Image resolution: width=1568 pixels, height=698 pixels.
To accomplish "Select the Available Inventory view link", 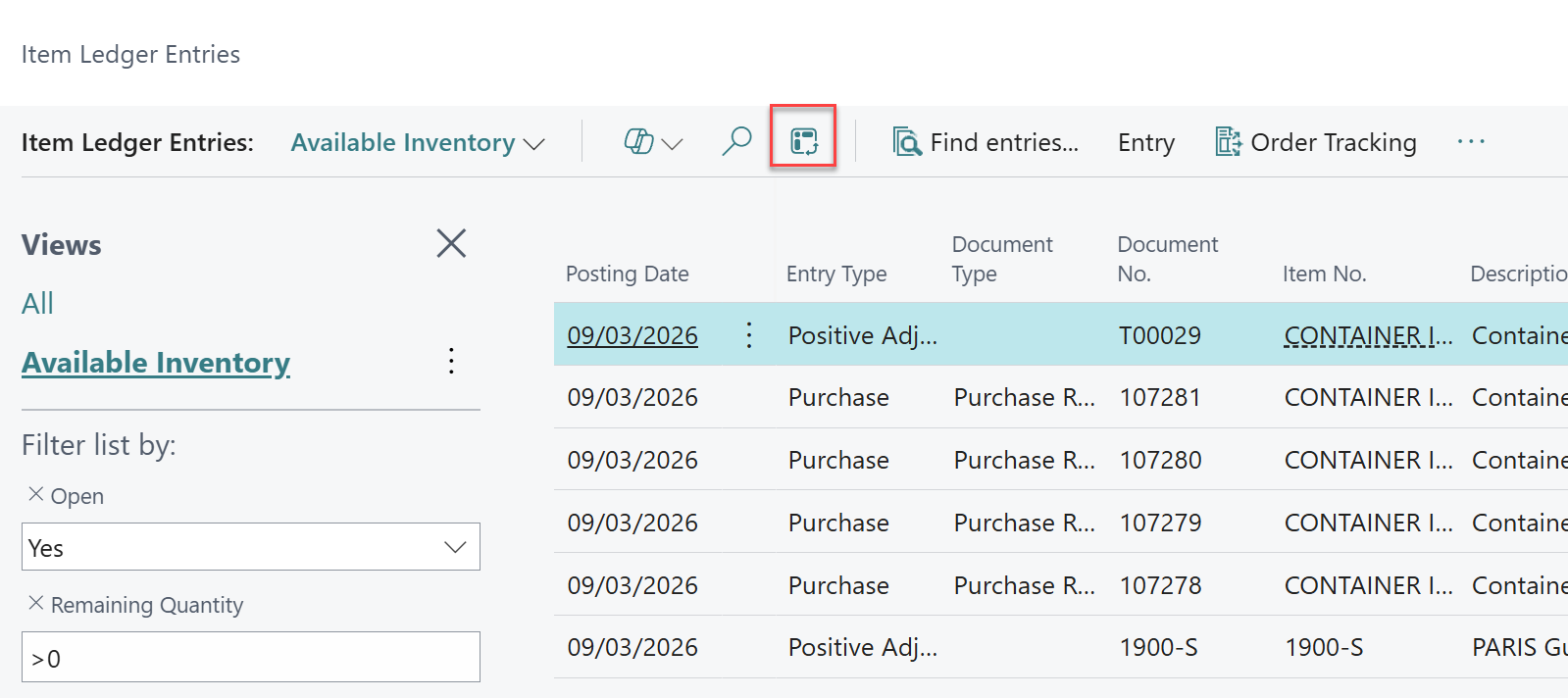I will (156, 363).
